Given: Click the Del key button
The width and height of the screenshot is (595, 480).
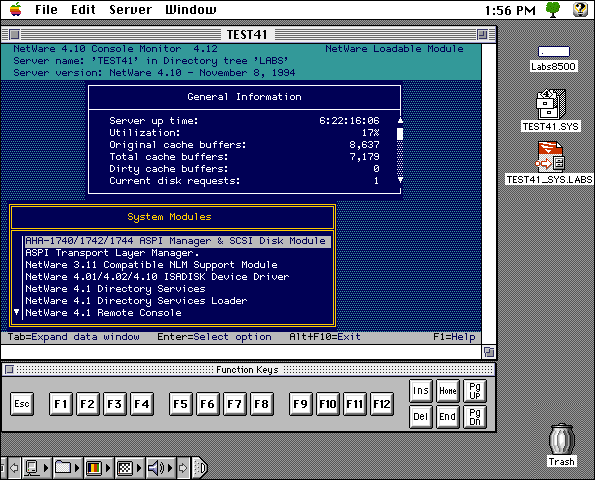Looking at the screenshot, I should (x=421, y=417).
